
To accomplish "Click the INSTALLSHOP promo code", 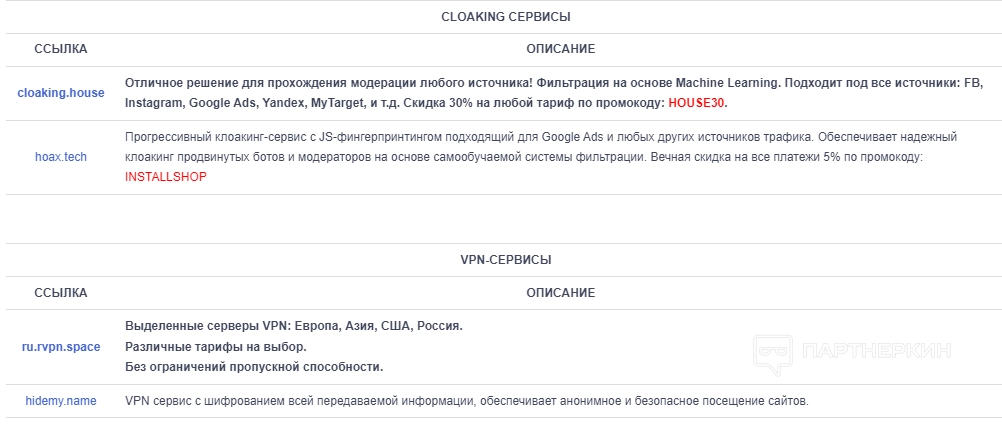I will point(166,176).
